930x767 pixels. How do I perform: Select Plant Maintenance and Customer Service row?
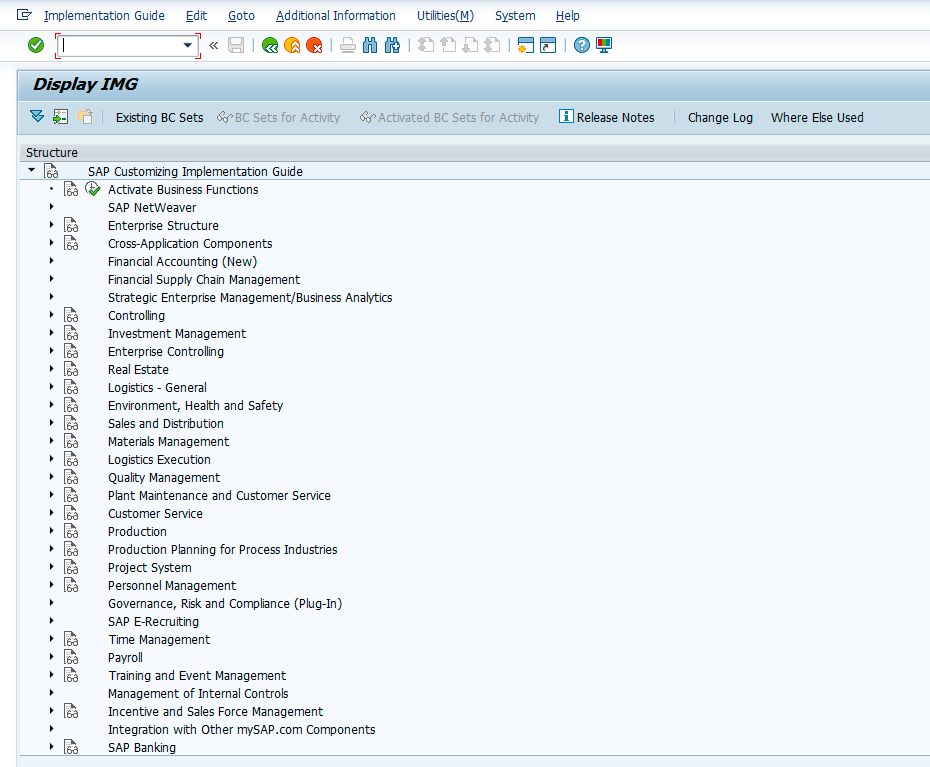[219, 495]
